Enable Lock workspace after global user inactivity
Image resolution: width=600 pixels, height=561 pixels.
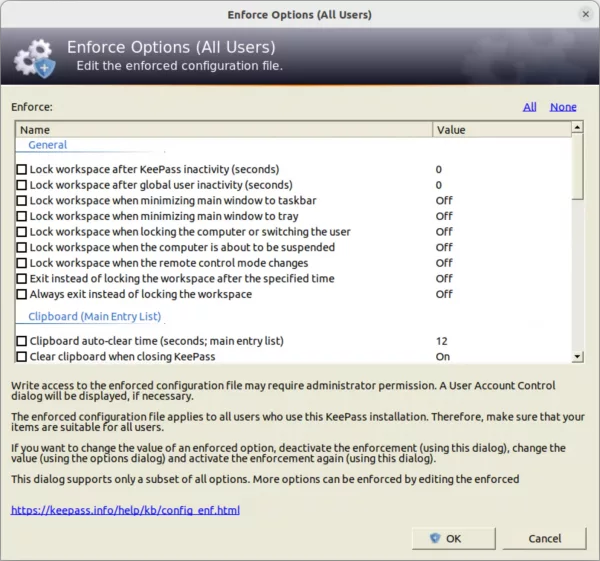(22, 185)
